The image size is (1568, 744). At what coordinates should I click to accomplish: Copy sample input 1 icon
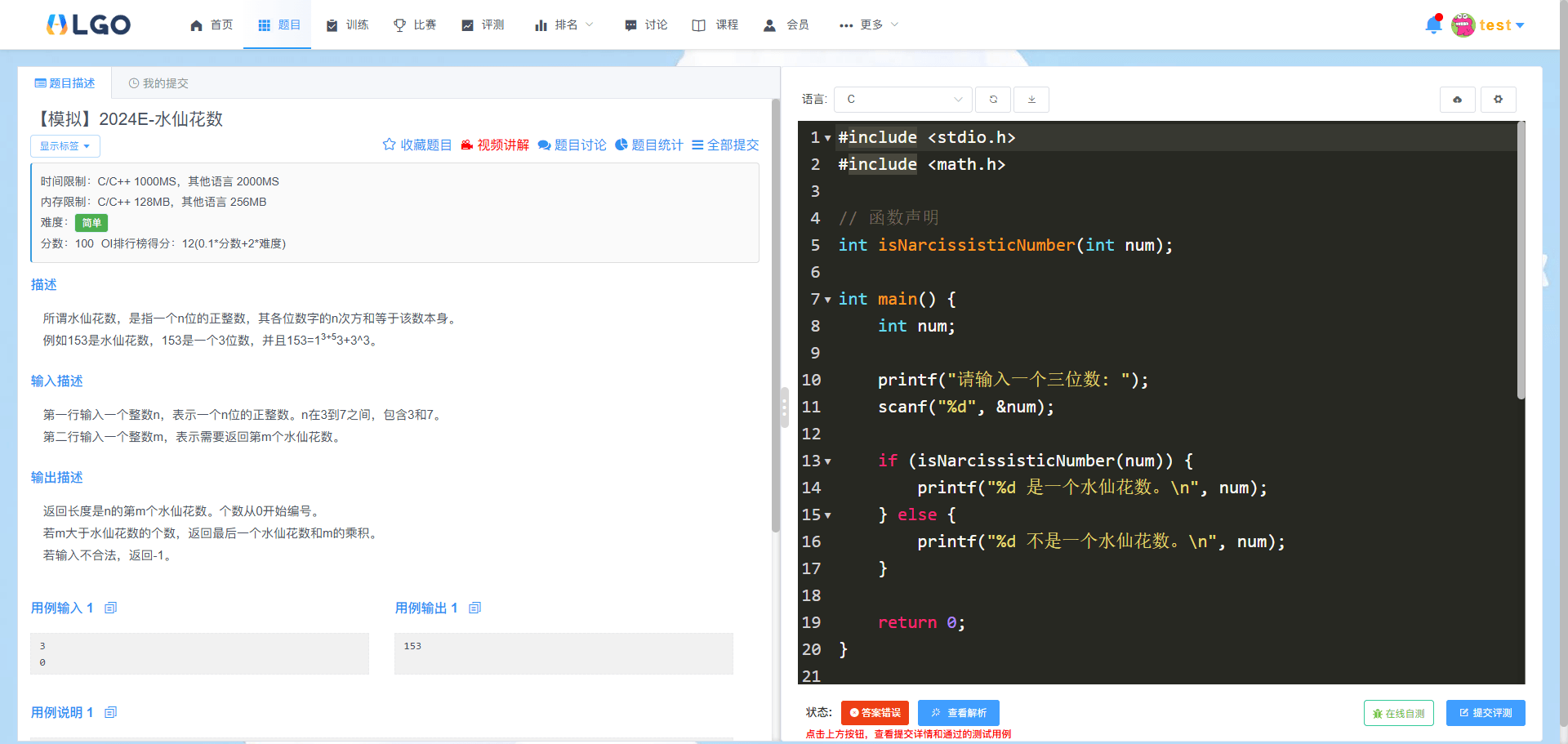(x=111, y=608)
